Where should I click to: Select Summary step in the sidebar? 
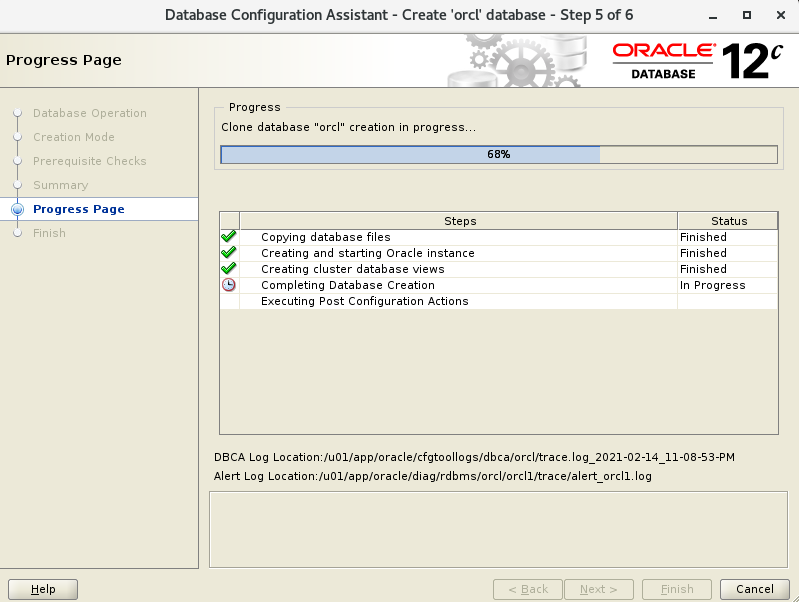[x=60, y=185]
